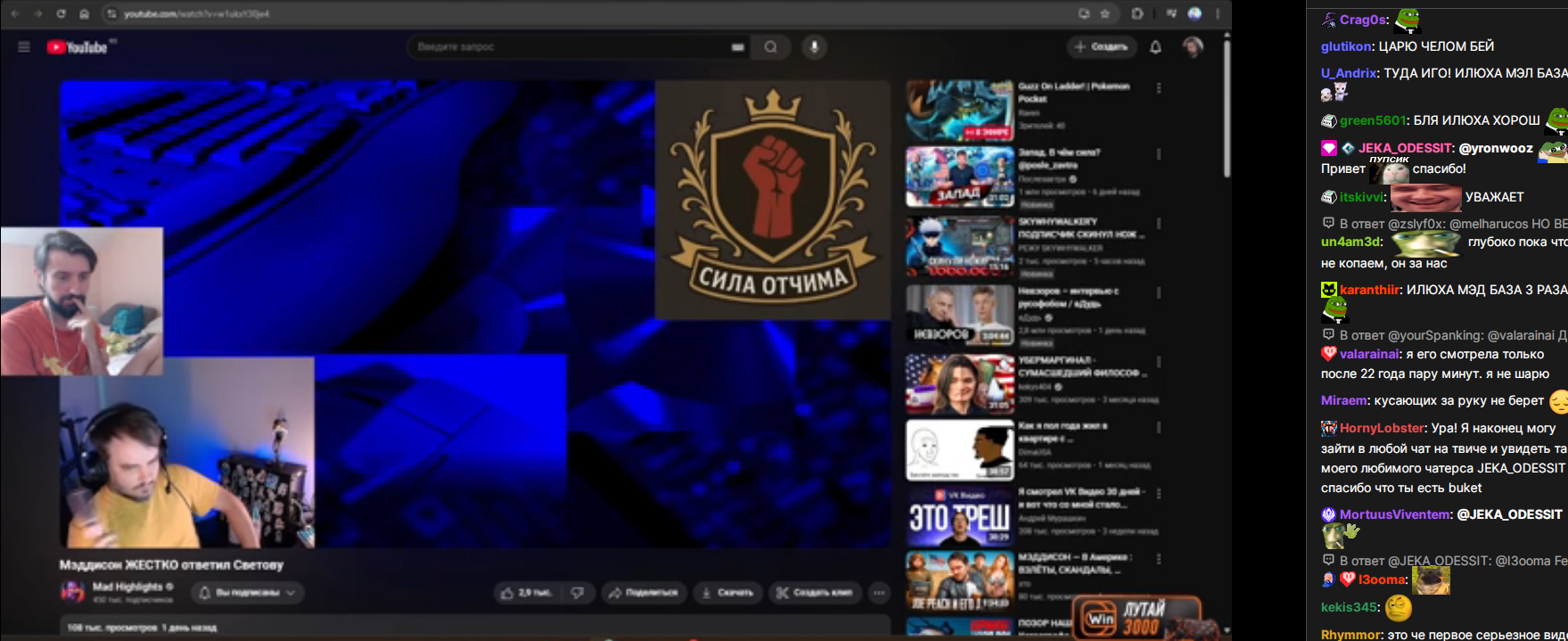Like the video with thumbs-up button
The image size is (1568, 641).
click(529, 592)
